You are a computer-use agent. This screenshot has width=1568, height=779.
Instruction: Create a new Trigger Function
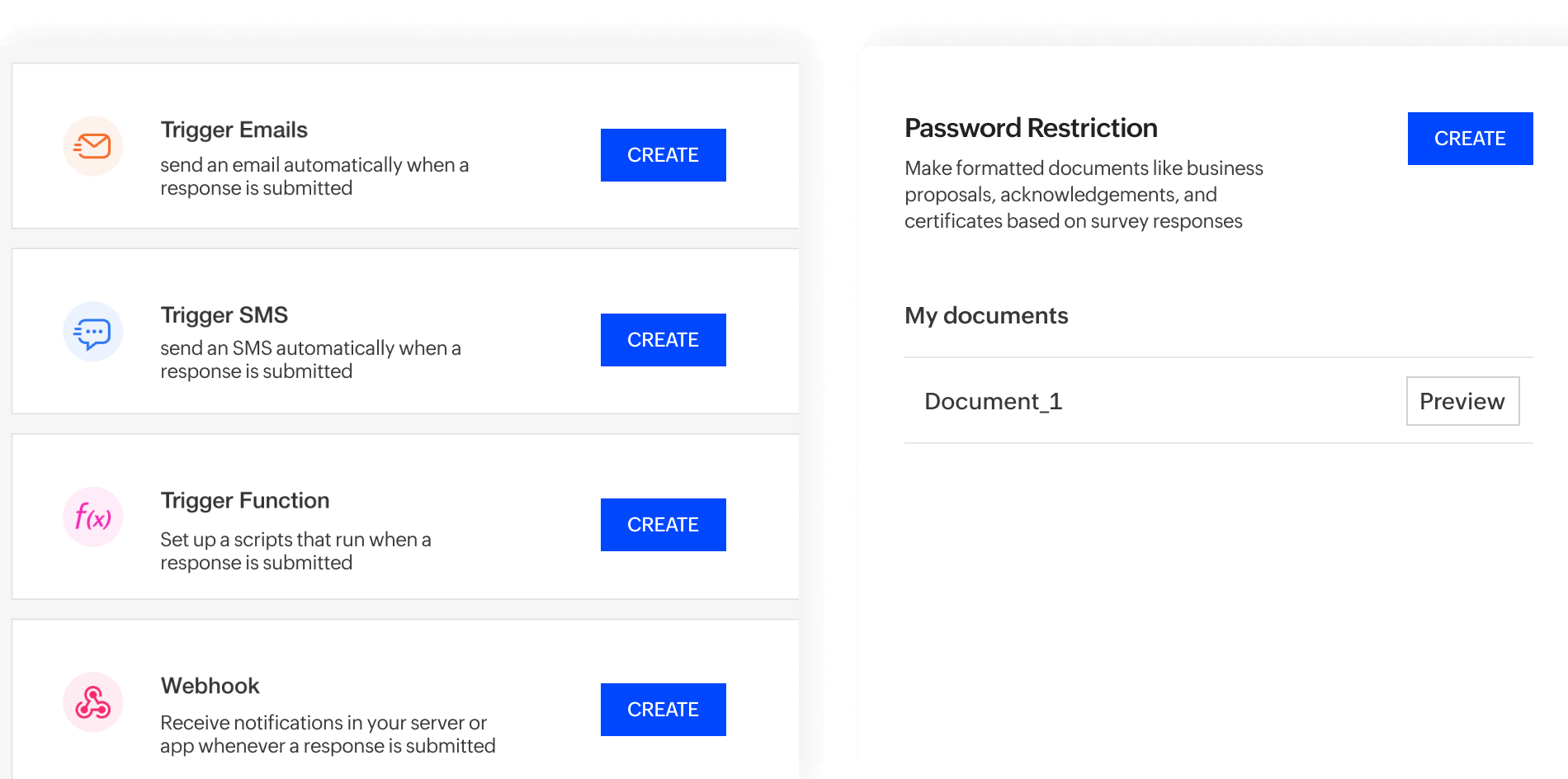tap(663, 525)
